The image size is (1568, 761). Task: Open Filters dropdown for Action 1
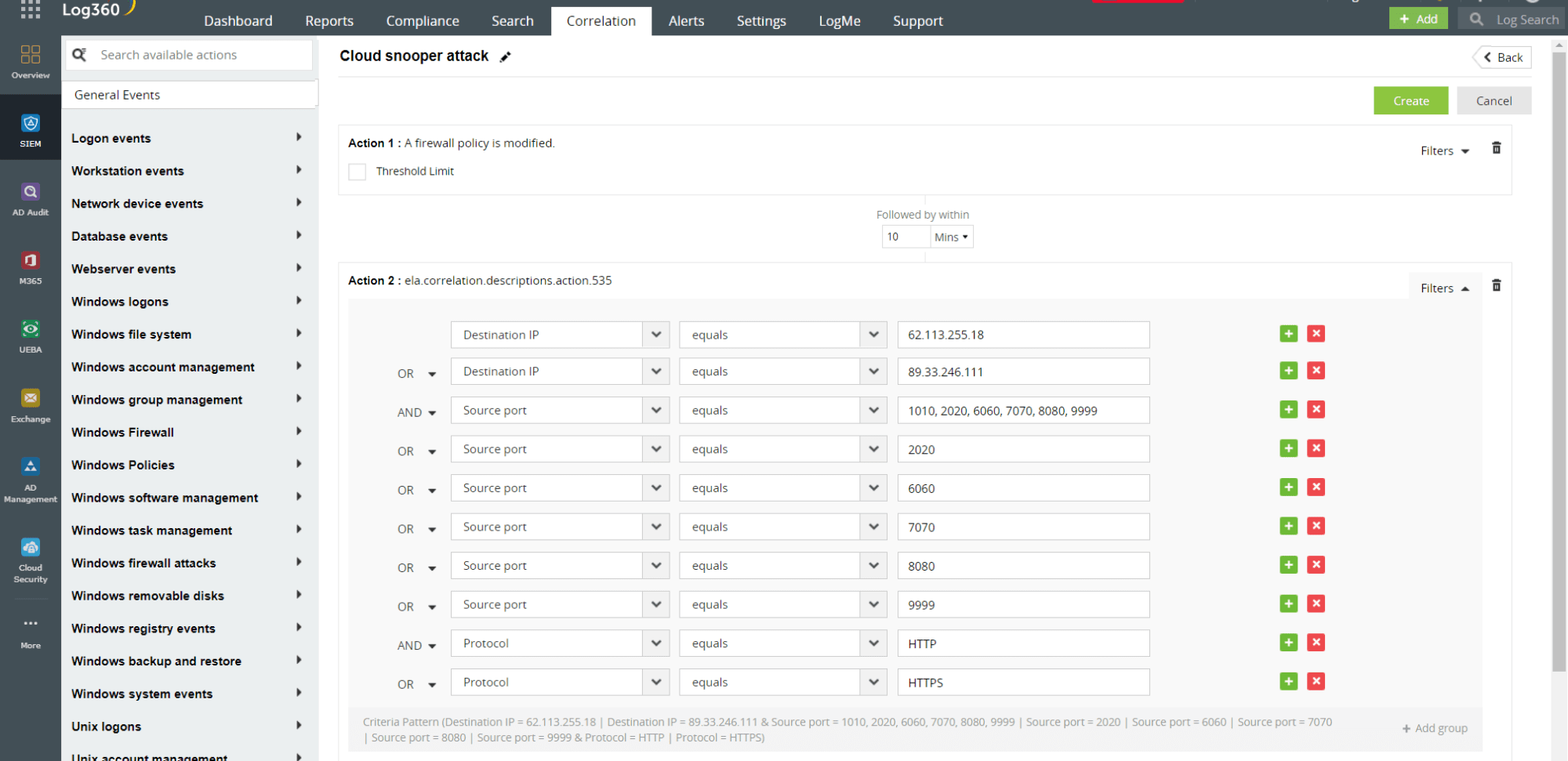(1444, 150)
